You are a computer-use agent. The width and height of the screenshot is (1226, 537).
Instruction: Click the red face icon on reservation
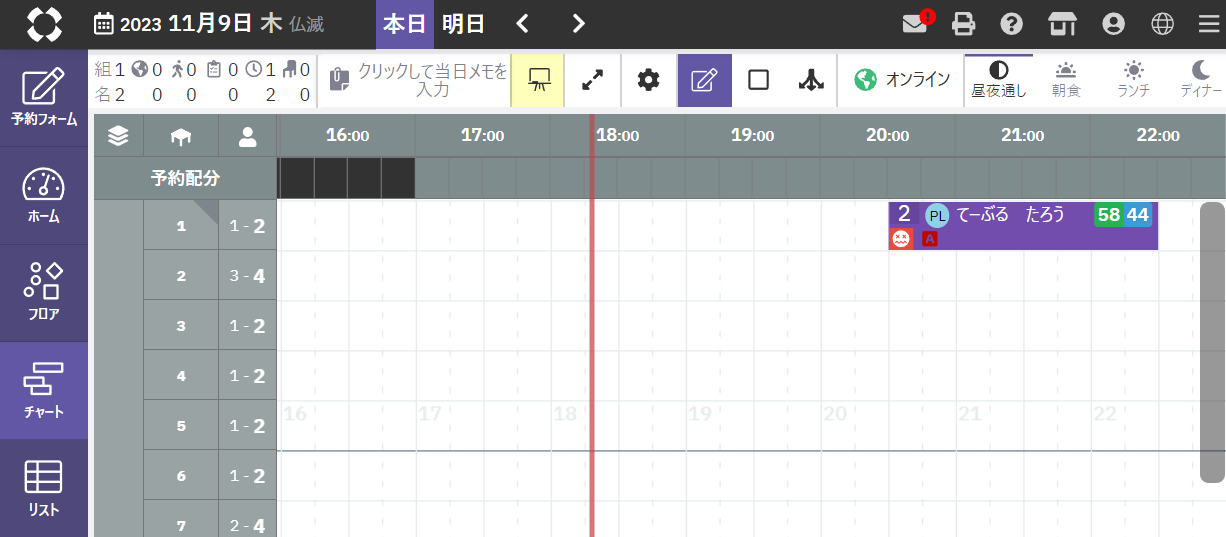901,239
